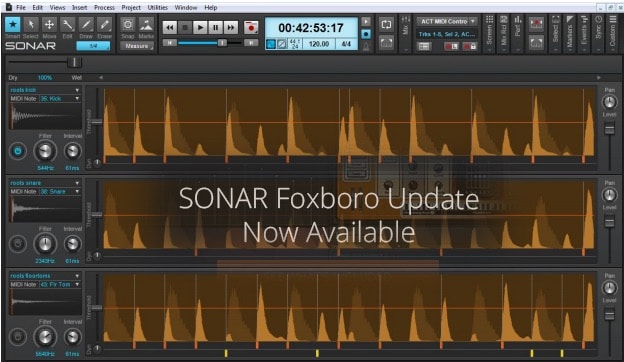Choose the Move tool

pos(49,25)
